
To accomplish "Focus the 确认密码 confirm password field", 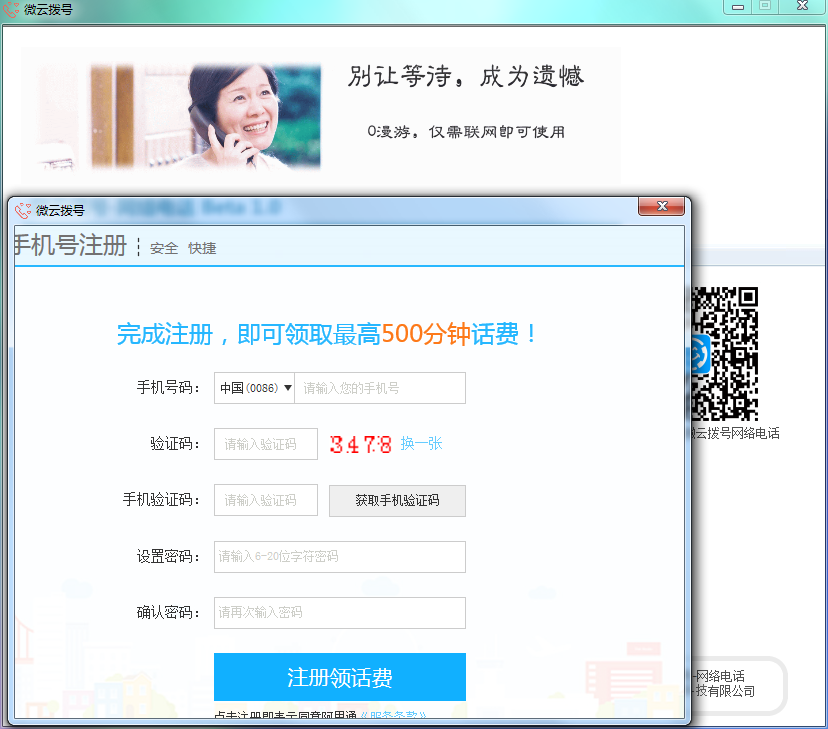I will pyautogui.click(x=340, y=612).
